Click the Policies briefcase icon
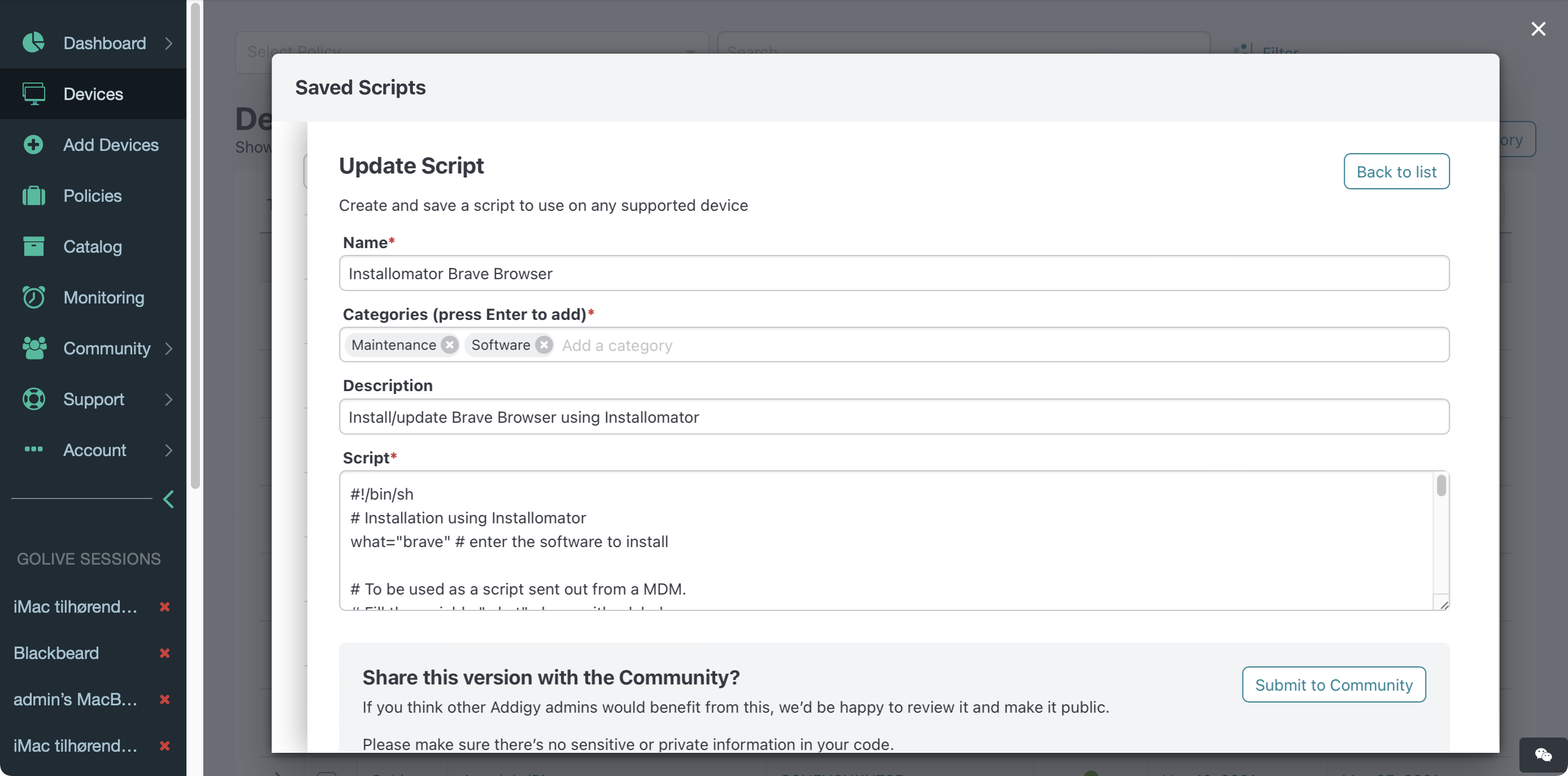The width and height of the screenshot is (1568, 776). point(33,196)
